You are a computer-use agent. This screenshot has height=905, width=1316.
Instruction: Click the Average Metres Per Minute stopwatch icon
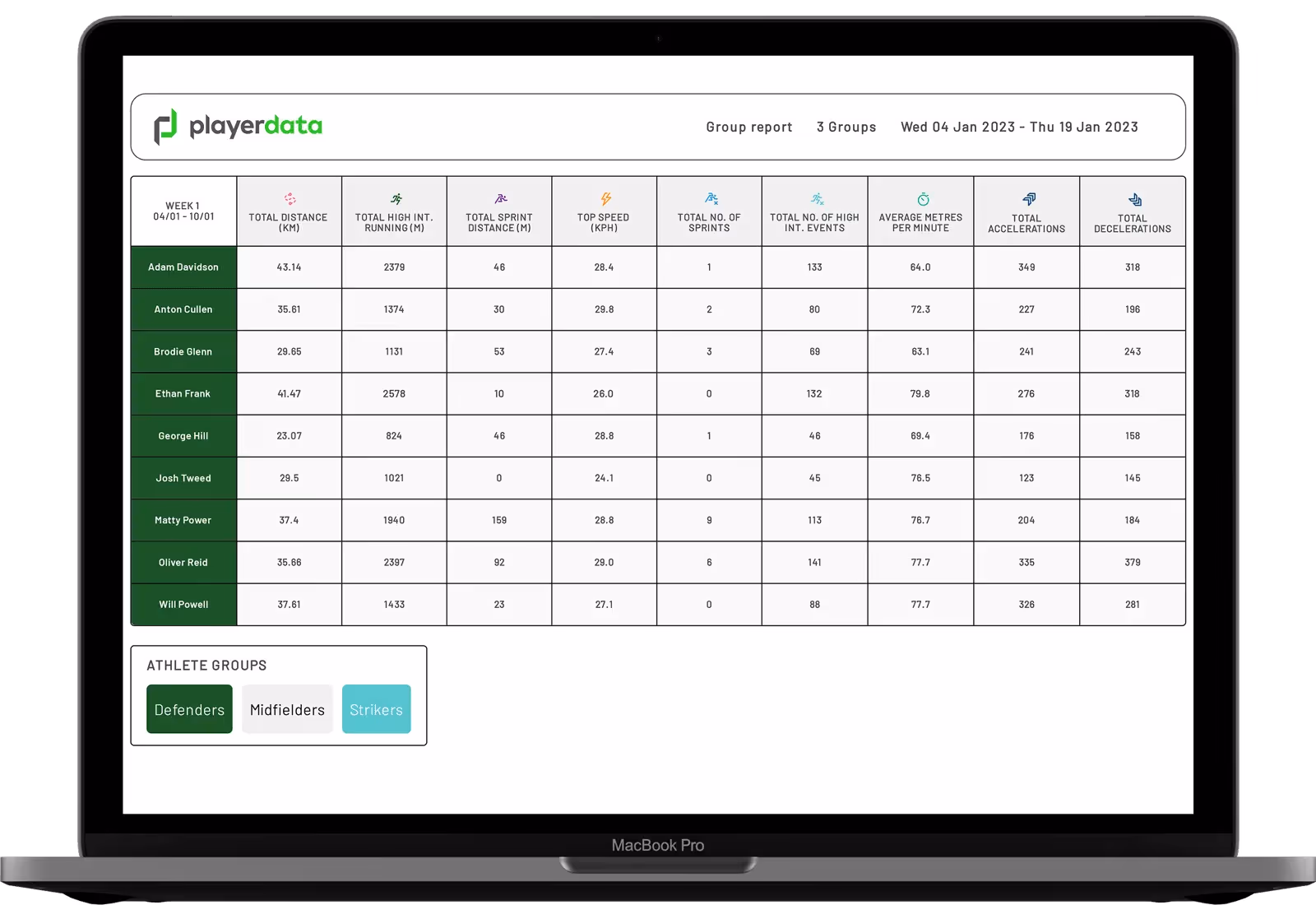coord(923,199)
